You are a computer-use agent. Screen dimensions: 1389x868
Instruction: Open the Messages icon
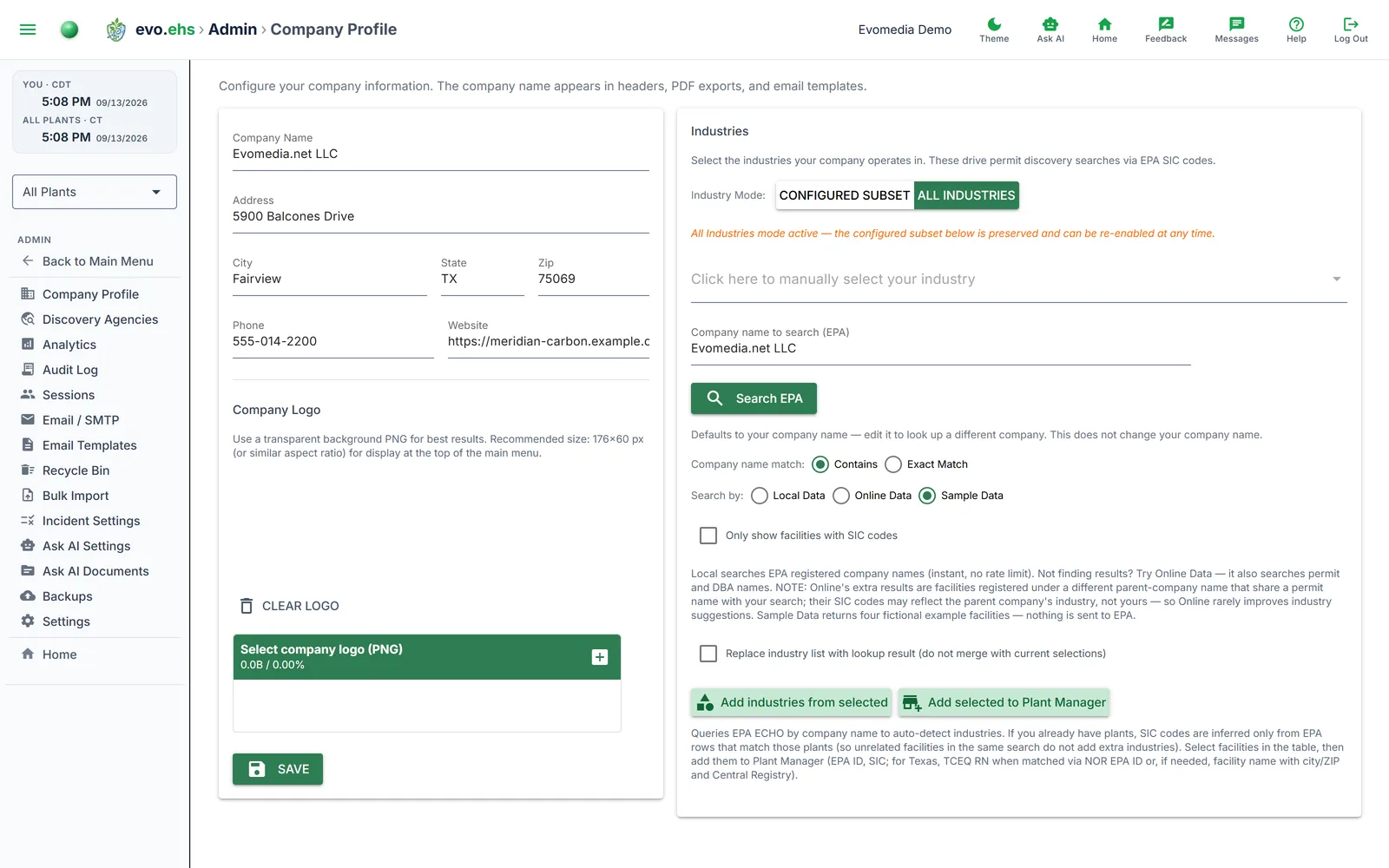[x=1237, y=24]
